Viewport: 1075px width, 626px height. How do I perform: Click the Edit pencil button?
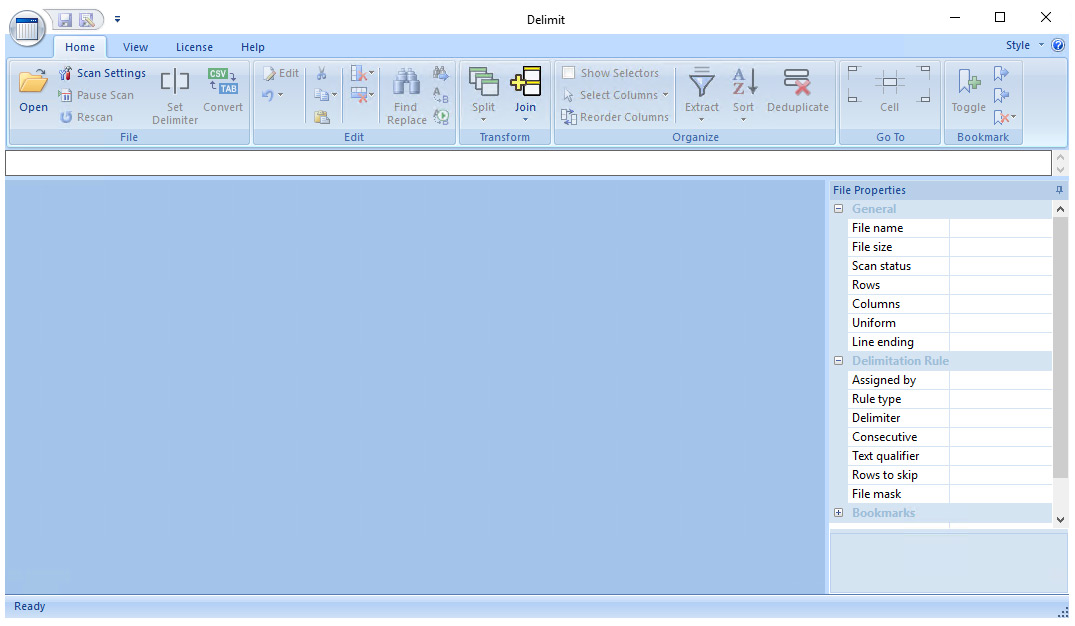[x=280, y=73]
